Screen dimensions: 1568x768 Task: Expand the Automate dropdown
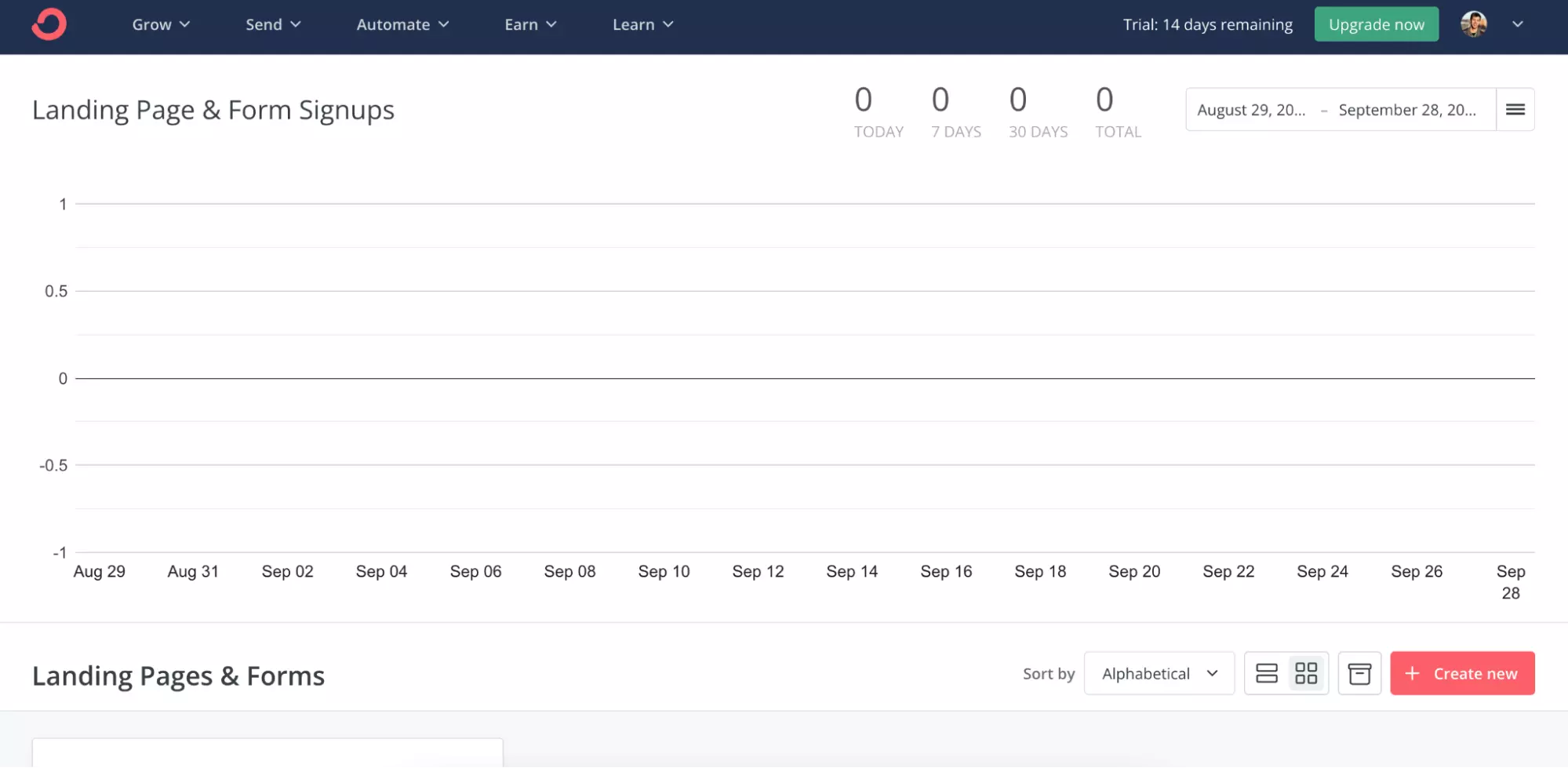point(402,24)
